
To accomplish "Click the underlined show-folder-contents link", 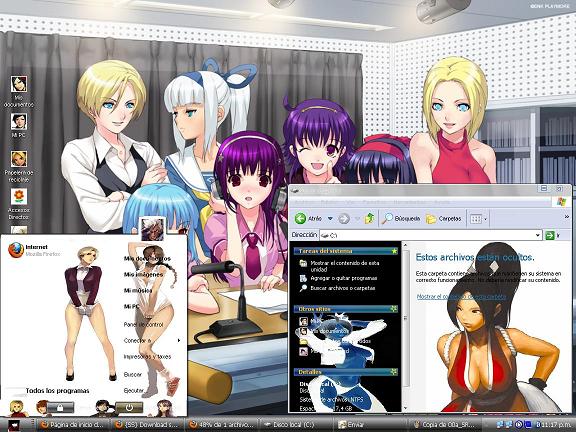I will pos(462,296).
